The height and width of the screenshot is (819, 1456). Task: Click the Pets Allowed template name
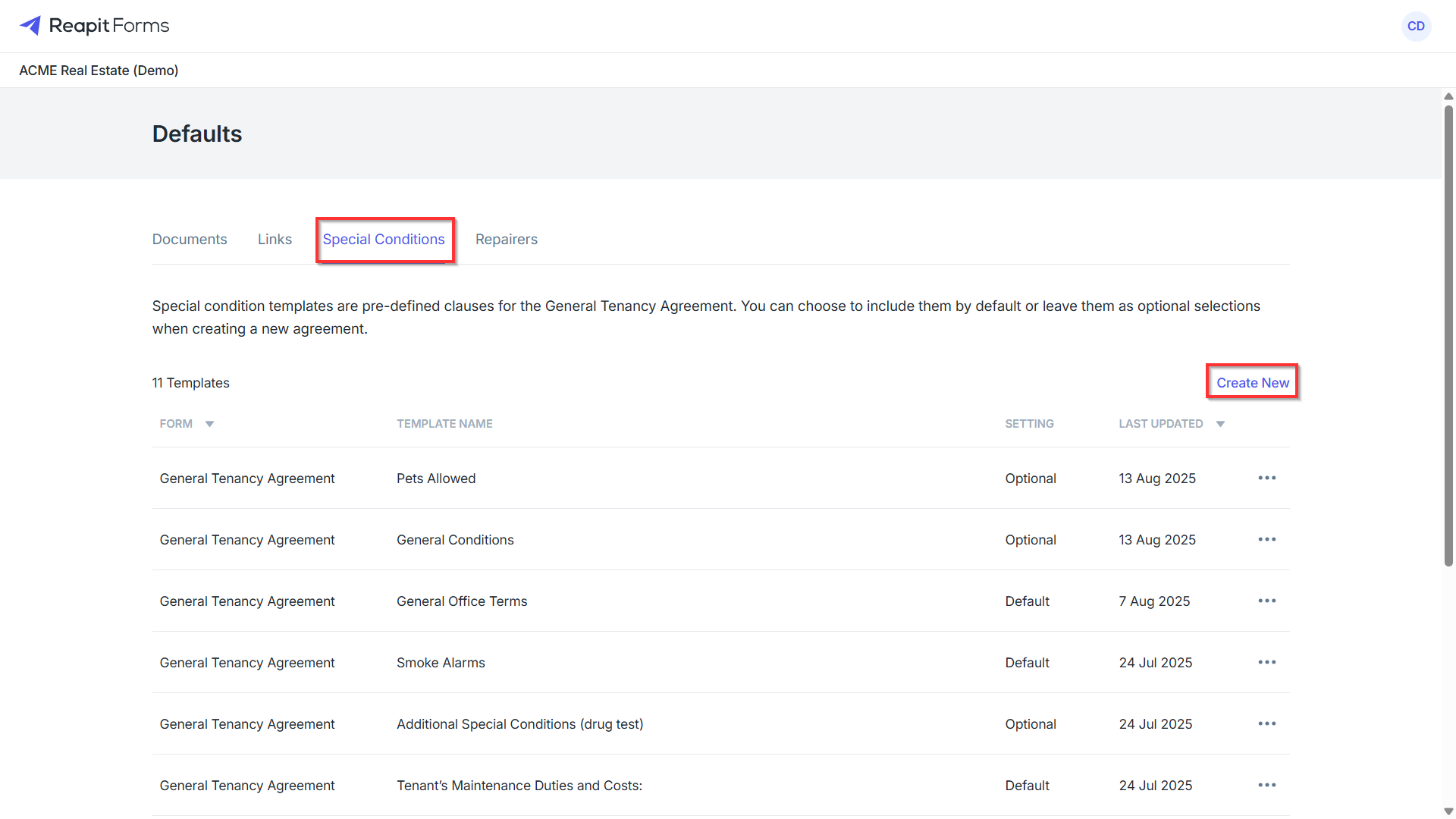(x=436, y=479)
